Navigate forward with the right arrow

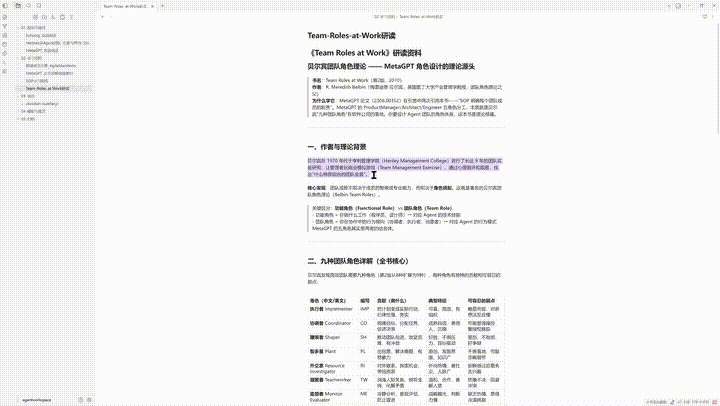tap(111, 17)
